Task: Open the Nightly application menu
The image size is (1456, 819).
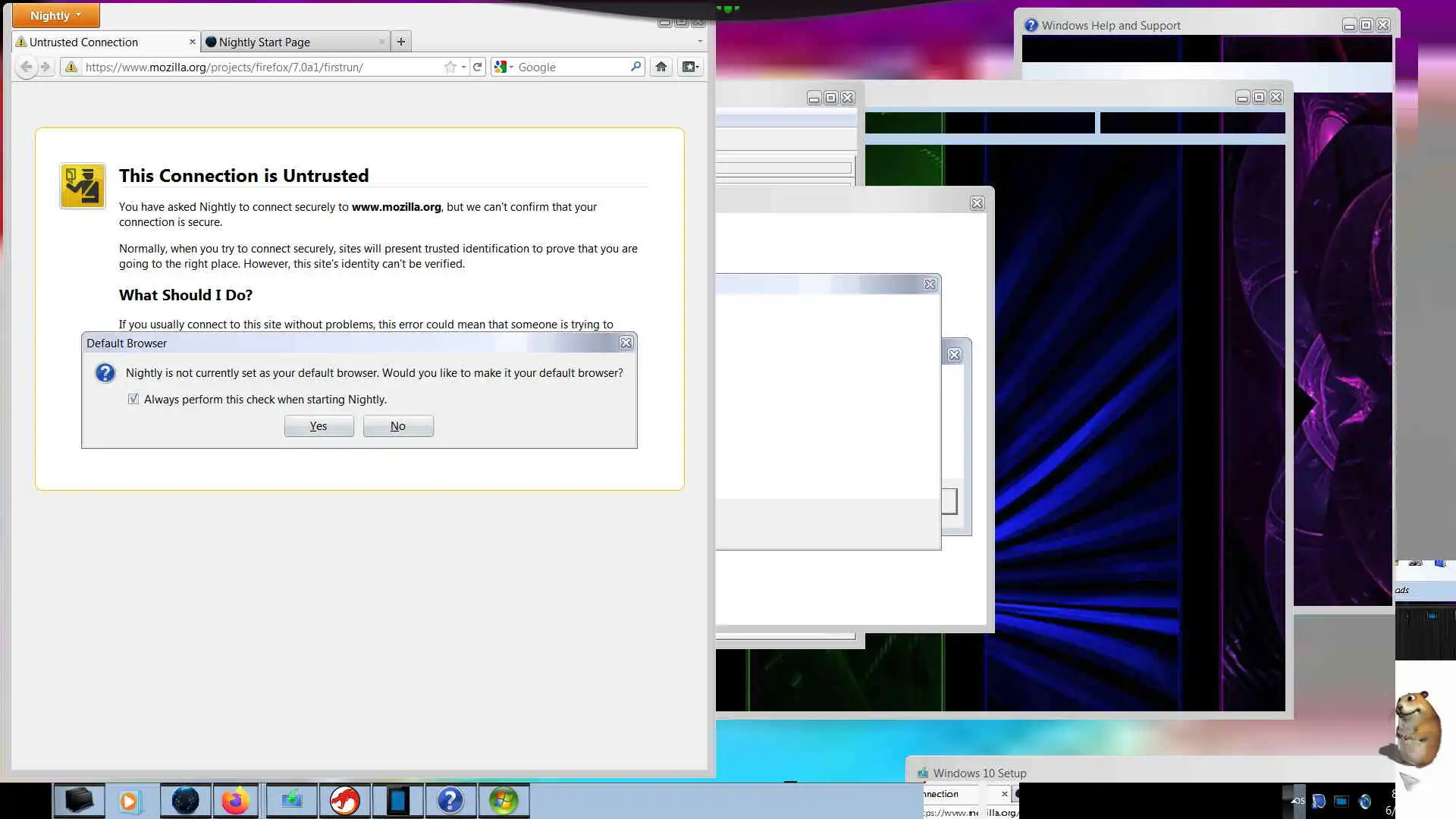Action: click(x=55, y=15)
